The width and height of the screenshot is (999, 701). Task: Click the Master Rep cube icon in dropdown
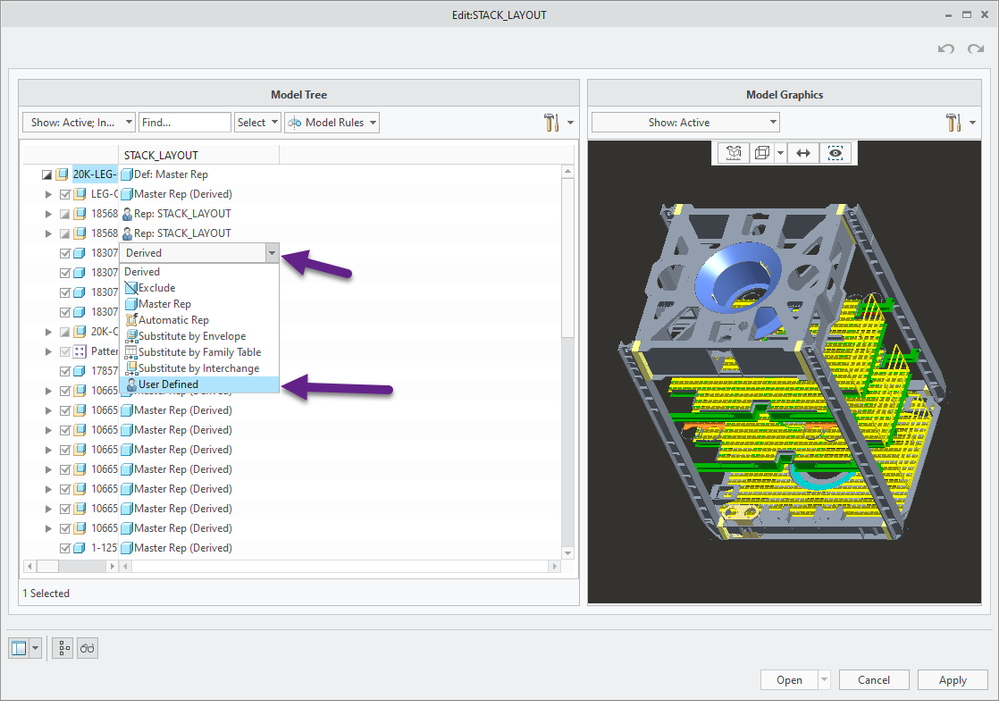tap(131, 304)
